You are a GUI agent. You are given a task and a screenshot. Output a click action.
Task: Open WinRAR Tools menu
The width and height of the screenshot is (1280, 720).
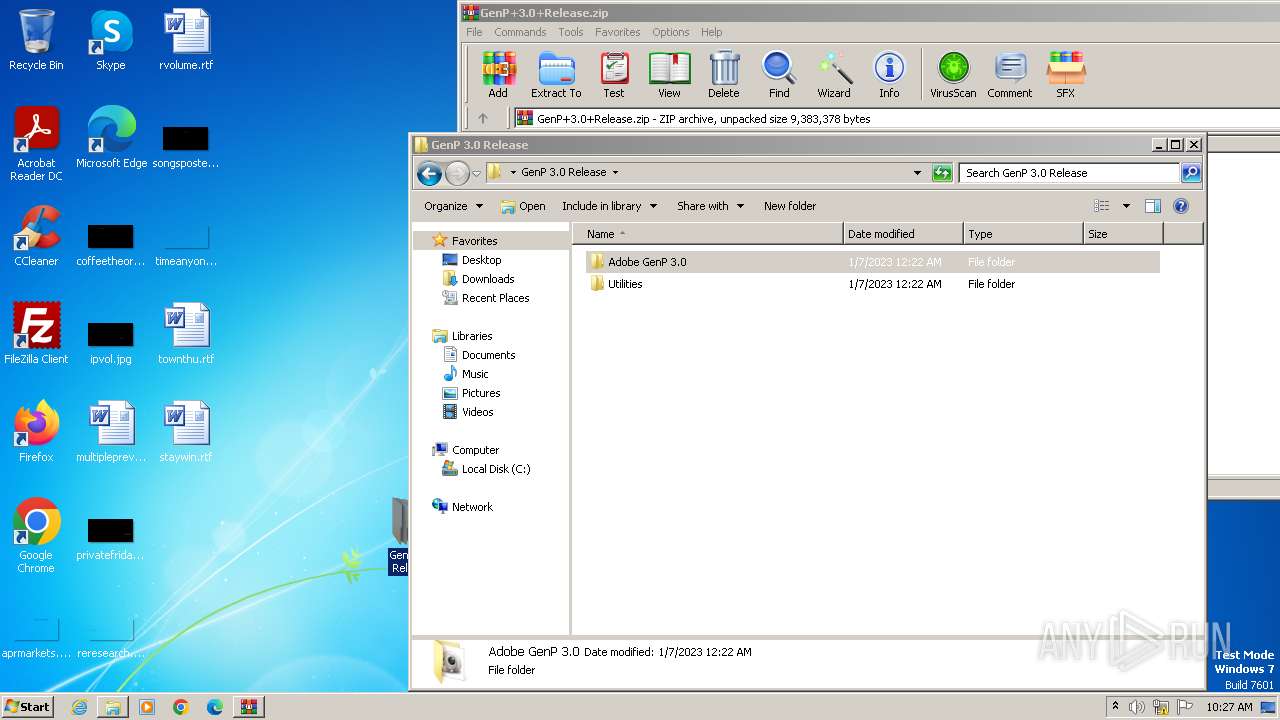click(571, 32)
